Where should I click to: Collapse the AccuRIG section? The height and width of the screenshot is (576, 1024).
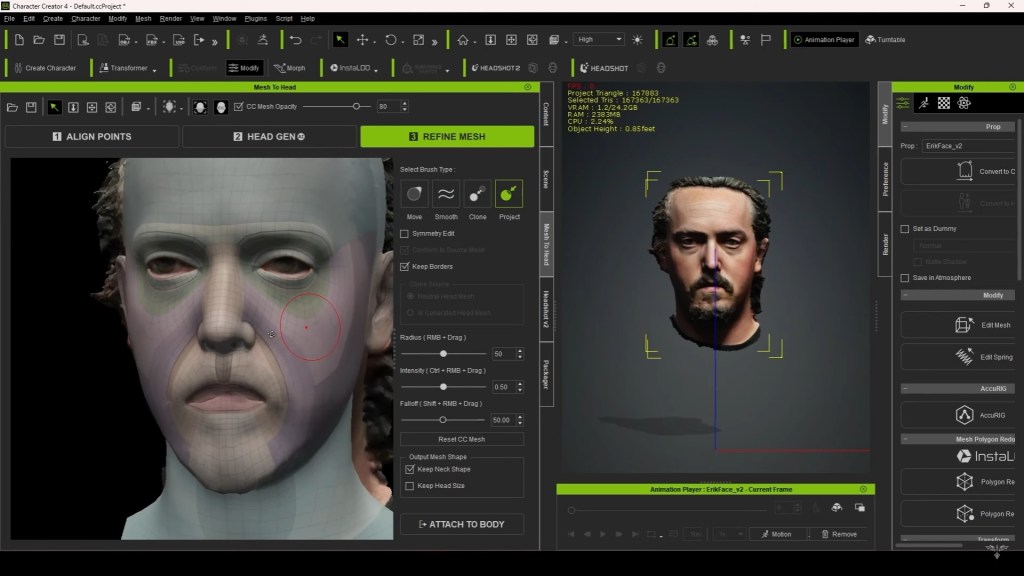(905, 389)
